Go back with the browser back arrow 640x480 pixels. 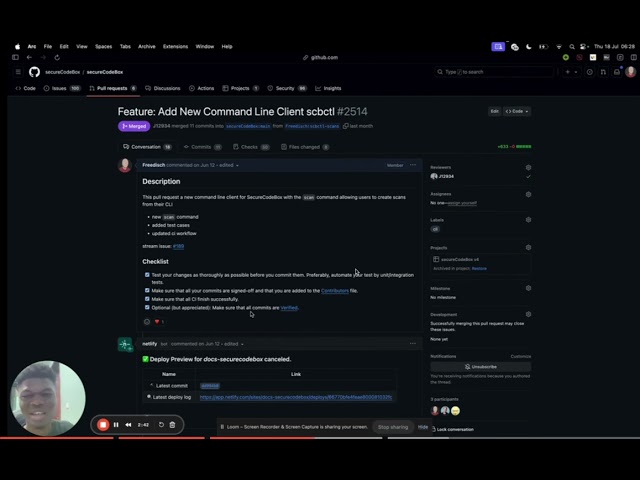[x=29, y=58]
